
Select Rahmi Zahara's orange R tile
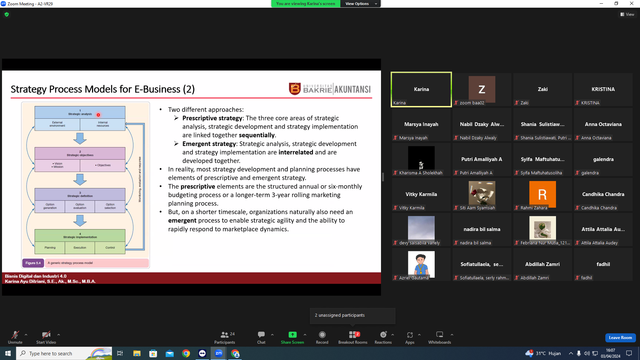click(x=542, y=194)
